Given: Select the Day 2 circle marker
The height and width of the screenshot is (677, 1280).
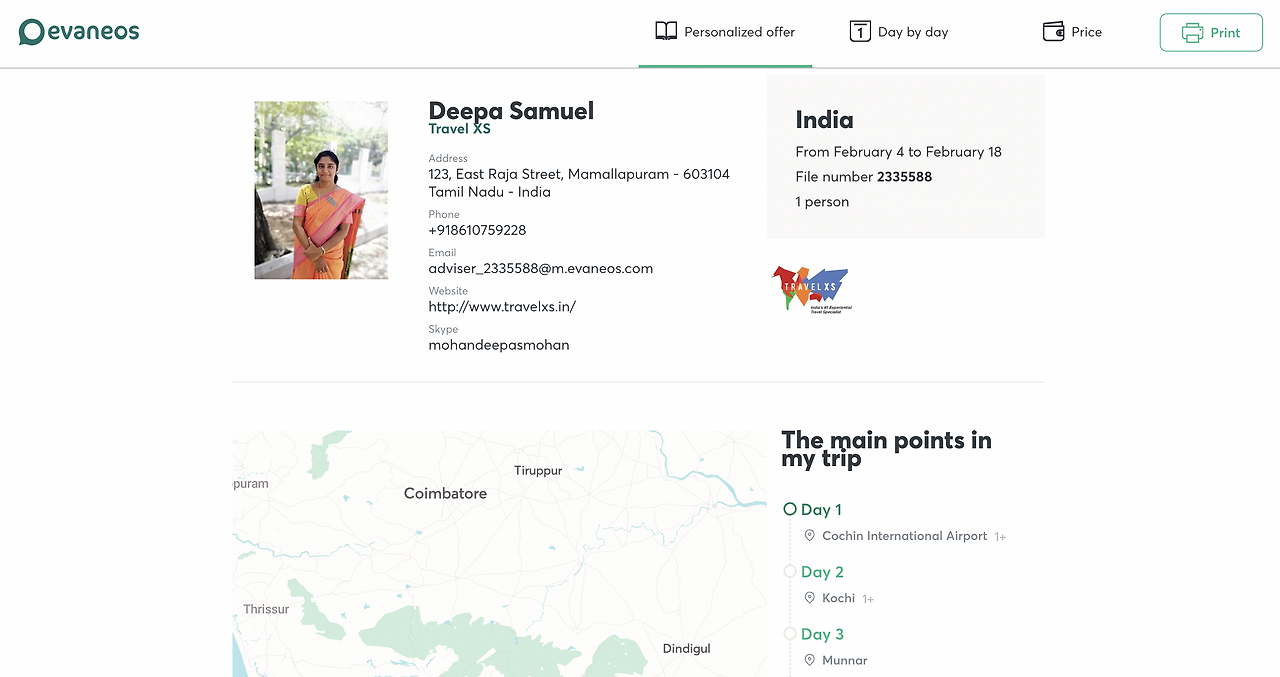Looking at the screenshot, I should pyautogui.click(x=790, y=571).
